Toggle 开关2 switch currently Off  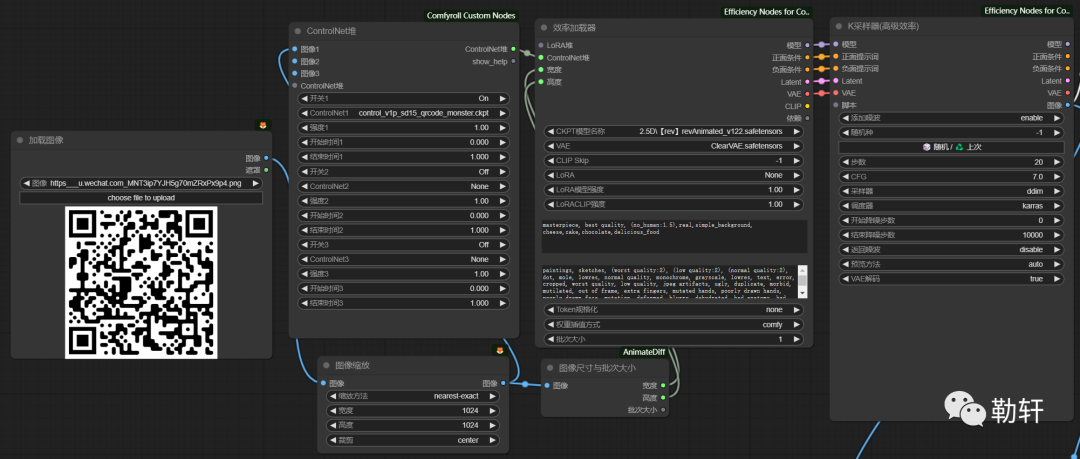pos(404,172)
